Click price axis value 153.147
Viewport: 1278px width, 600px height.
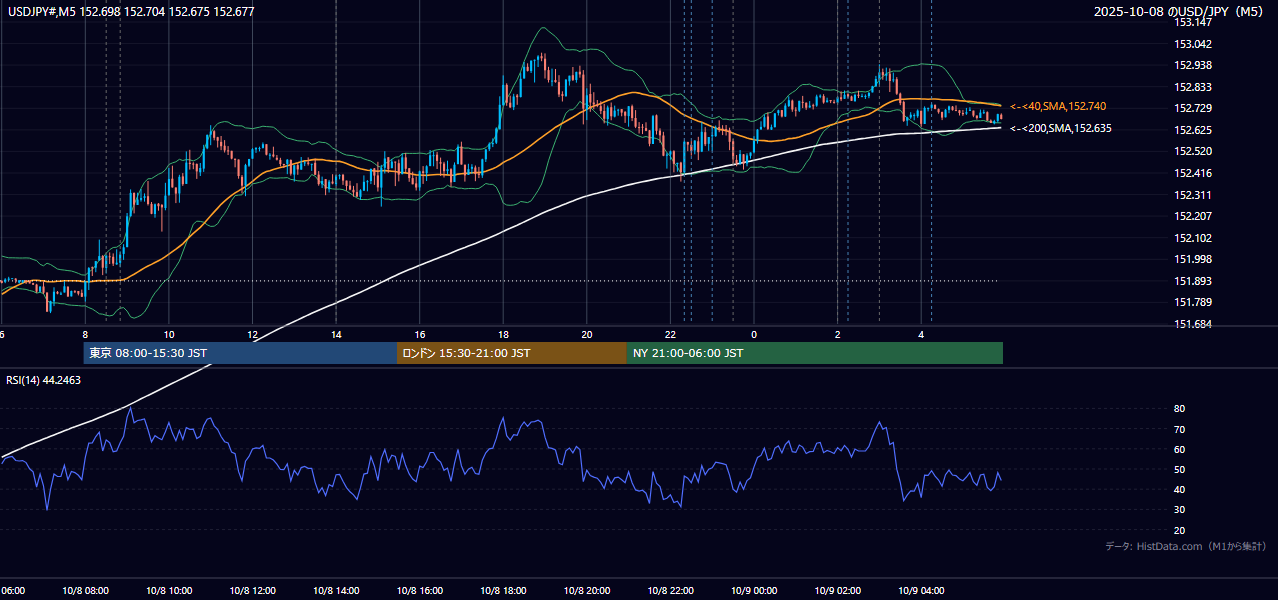pyautogui.click(x=1193, y=22)
